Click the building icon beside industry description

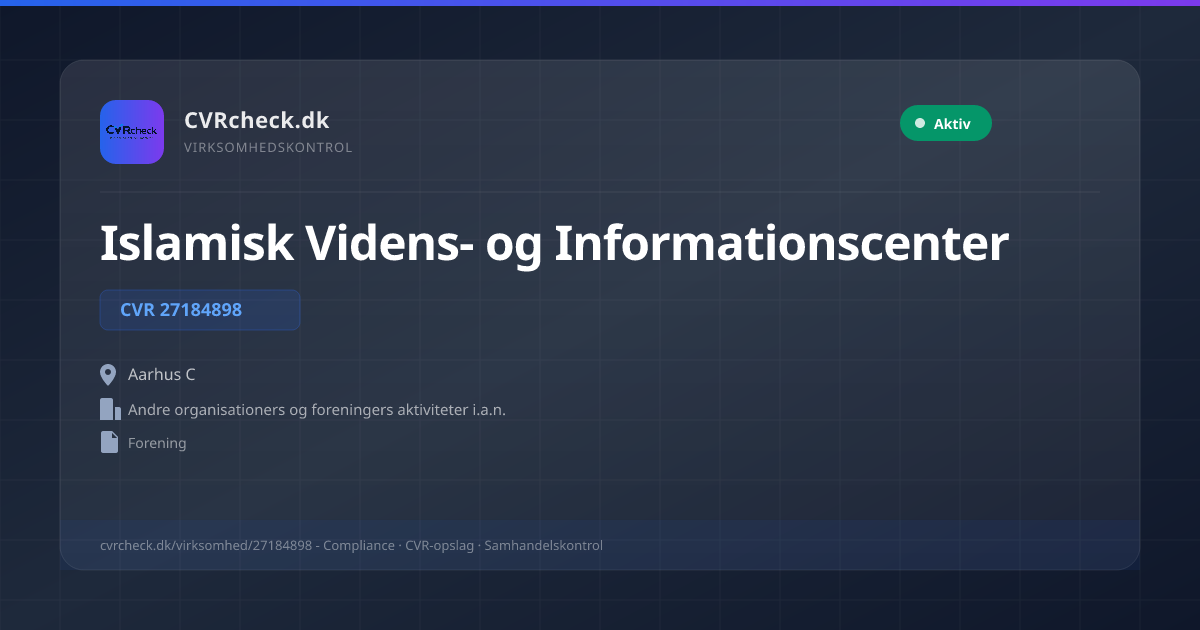110,409
